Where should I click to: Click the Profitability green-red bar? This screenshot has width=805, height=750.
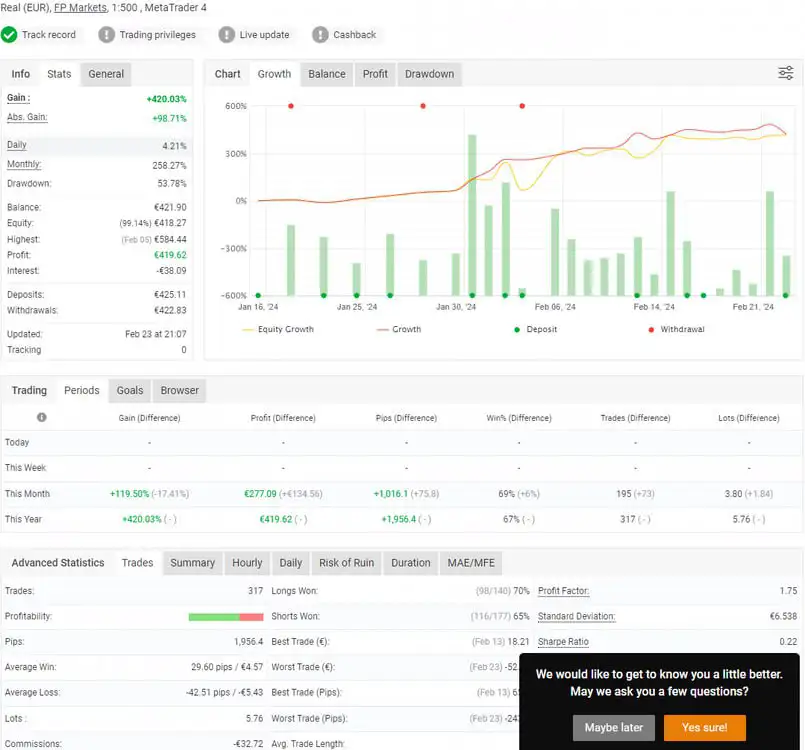pos(225,617)
